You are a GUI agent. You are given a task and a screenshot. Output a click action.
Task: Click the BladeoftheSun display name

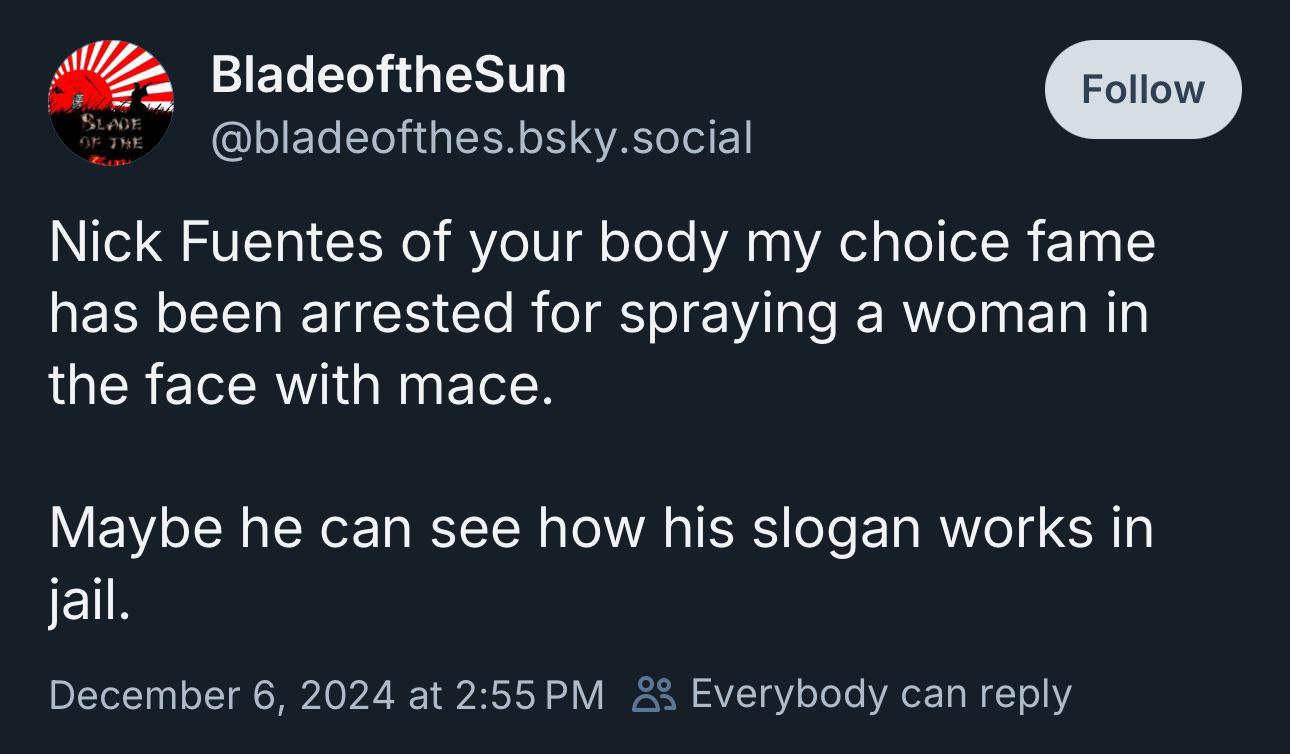388,75
